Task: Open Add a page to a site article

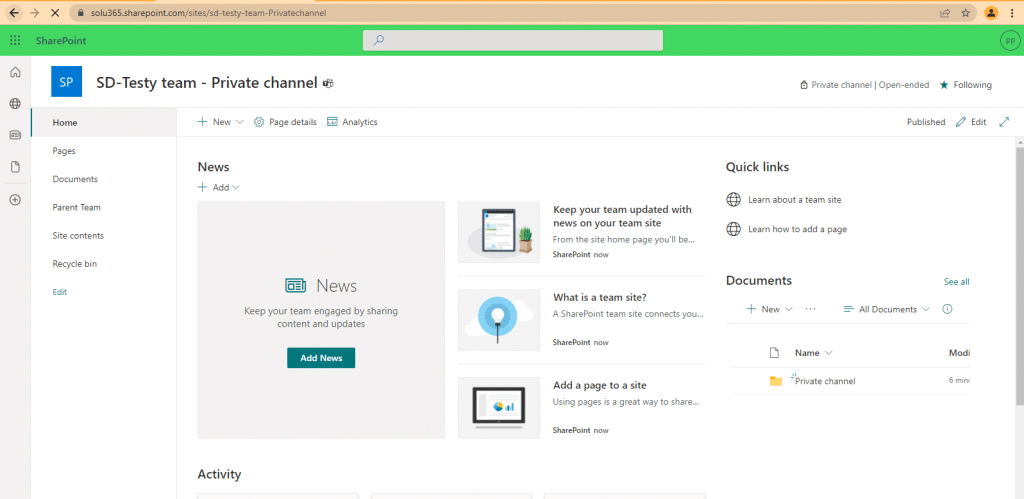Action: 600,385
